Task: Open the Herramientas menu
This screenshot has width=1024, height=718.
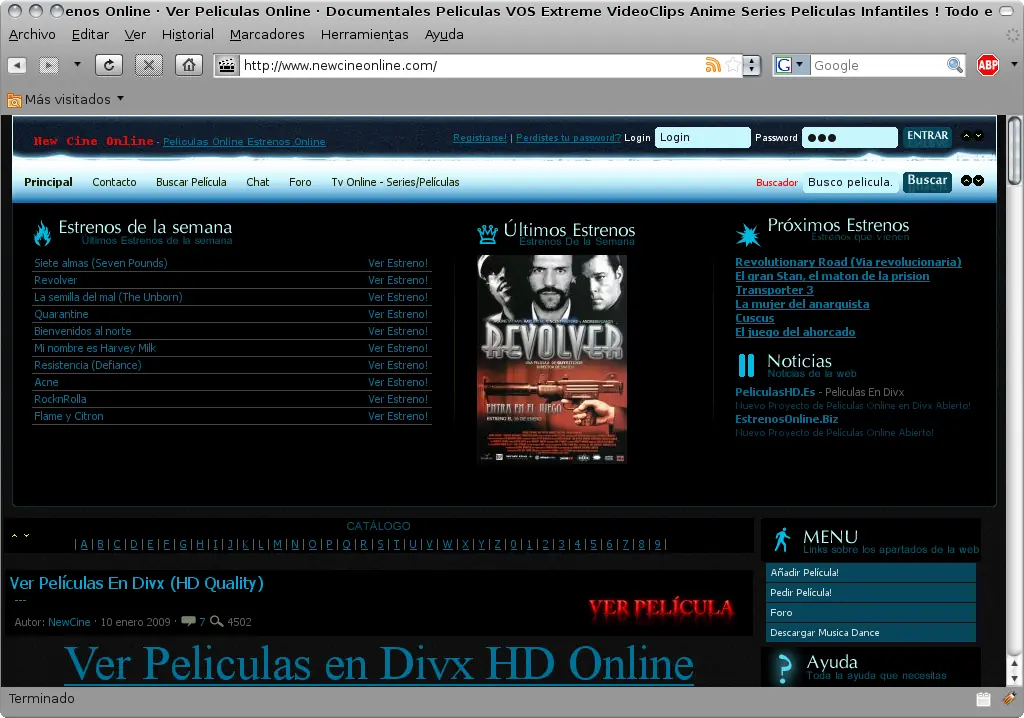Action: click(364, 35)
